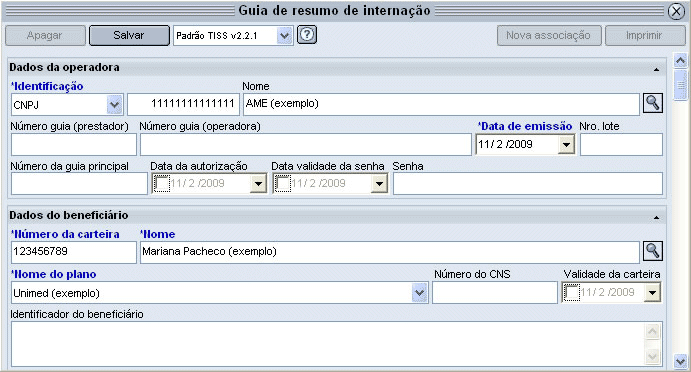Click the main vertical scrollbar thumb
The height and width of the screenshot is (372, 691).
(x=680, y=85)
